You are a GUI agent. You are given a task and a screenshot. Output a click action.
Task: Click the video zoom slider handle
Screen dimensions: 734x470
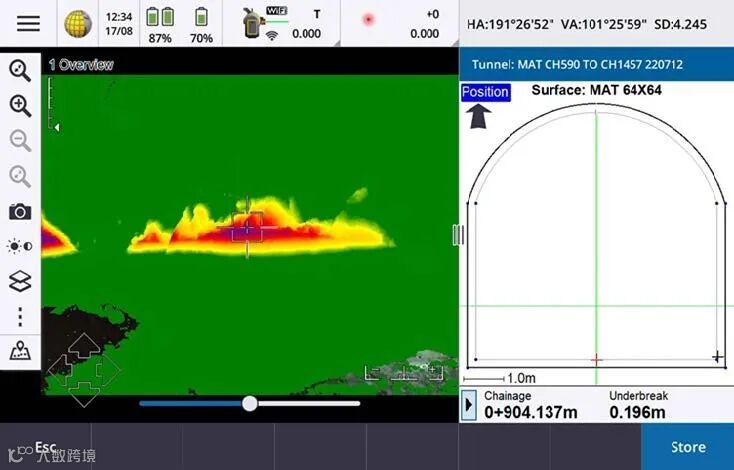(250, 404)
